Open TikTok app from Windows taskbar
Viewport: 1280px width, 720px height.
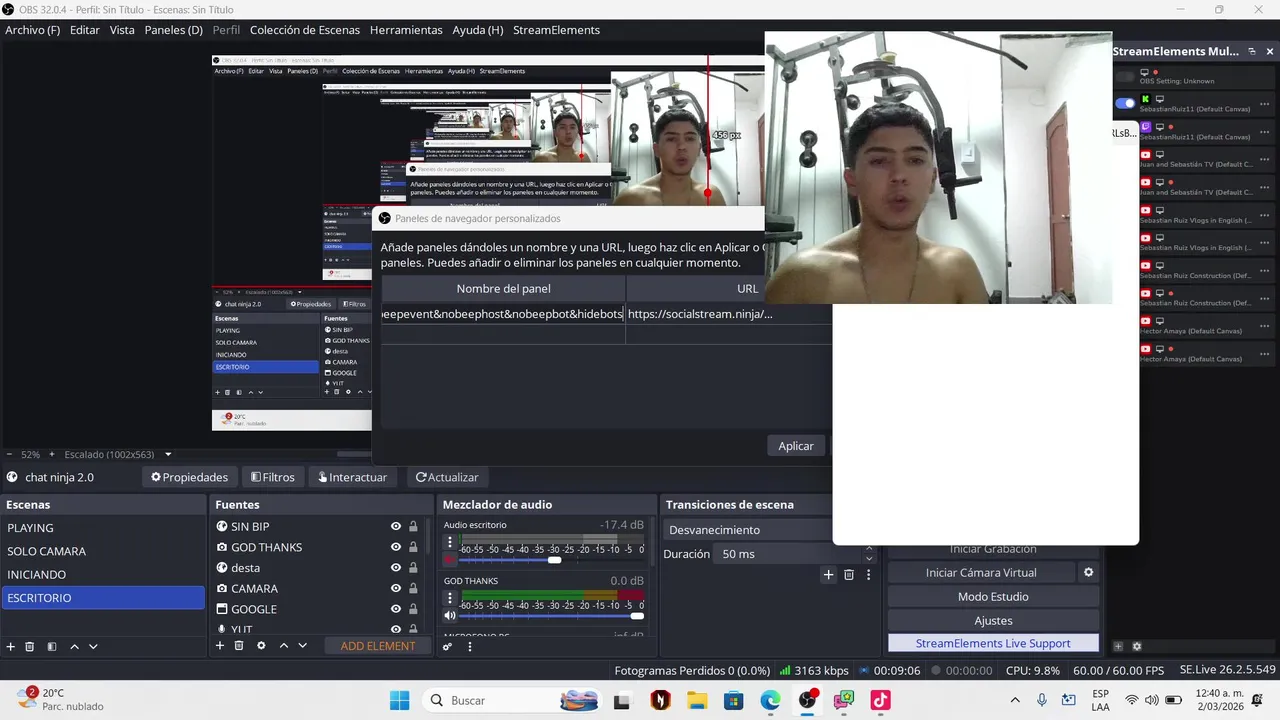(x=880, y=701)
